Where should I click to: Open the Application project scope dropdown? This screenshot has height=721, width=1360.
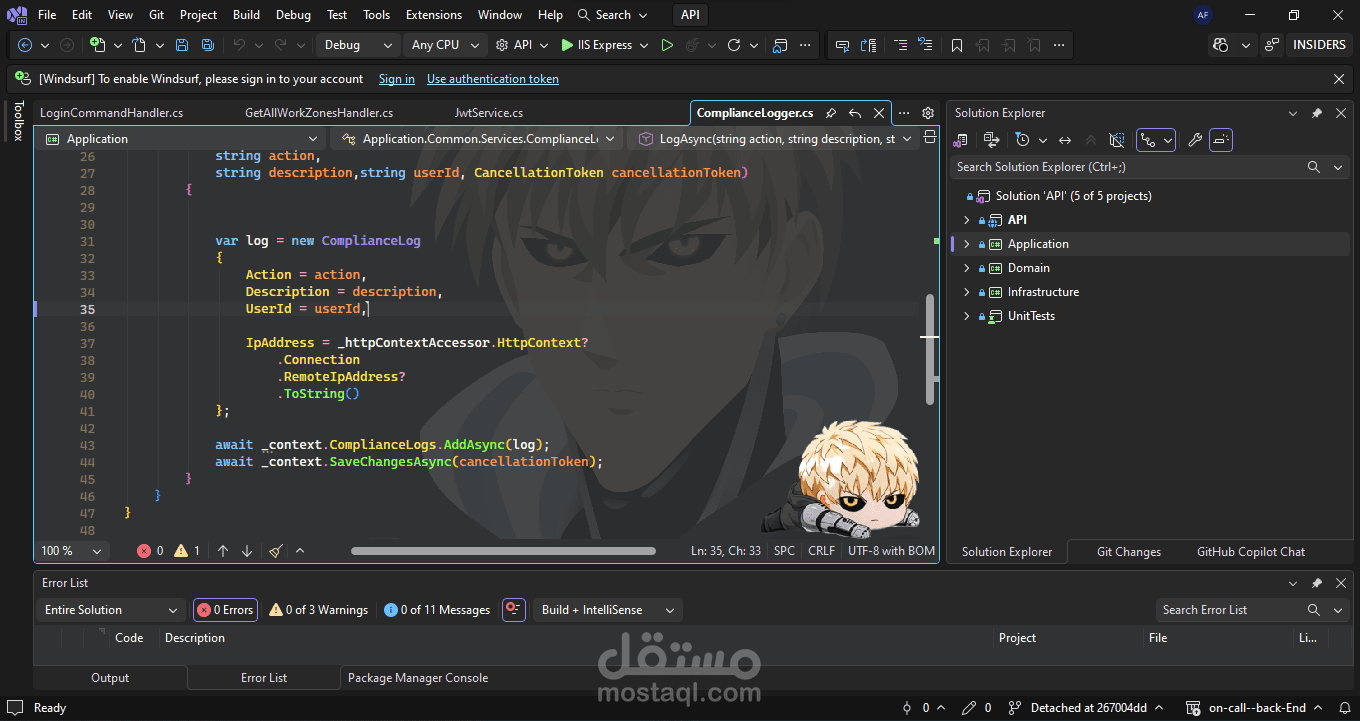(x=181, y=139)
